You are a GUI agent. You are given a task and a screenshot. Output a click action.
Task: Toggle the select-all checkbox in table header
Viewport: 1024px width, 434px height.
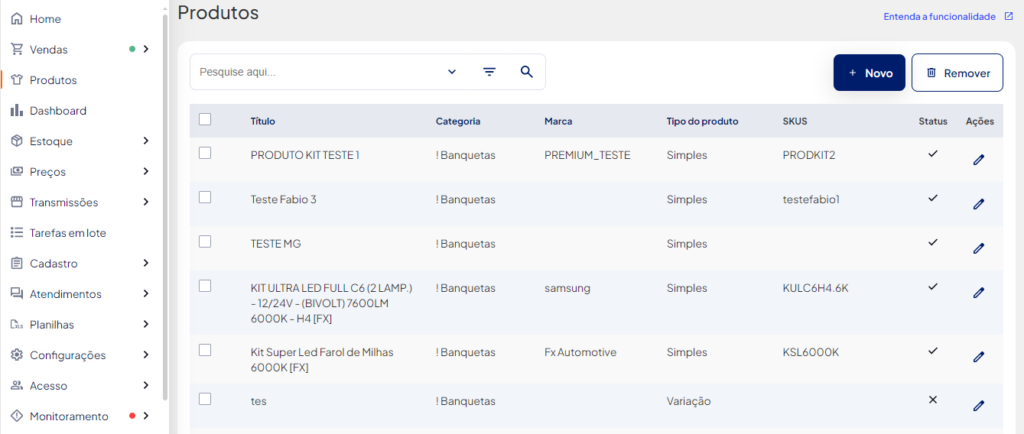tap(205, 119)
